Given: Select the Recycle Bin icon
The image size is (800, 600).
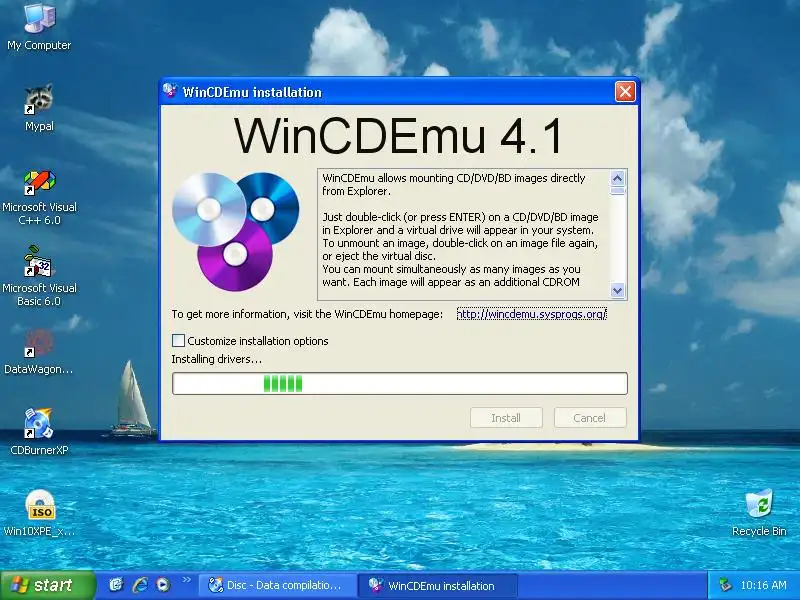Looking at the screenshot, I should (759, 512).
